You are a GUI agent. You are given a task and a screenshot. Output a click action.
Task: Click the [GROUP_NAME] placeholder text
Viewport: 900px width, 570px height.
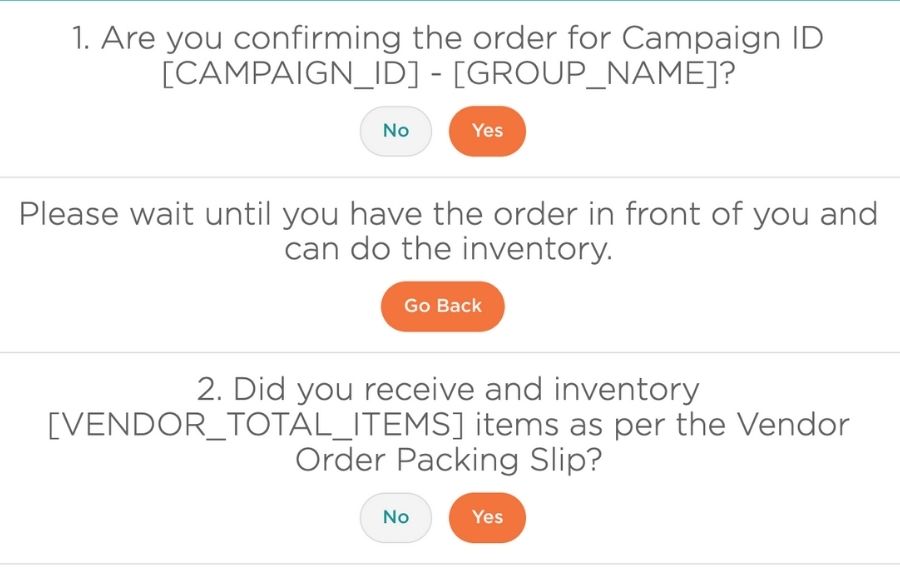click(x=586, y=75)
